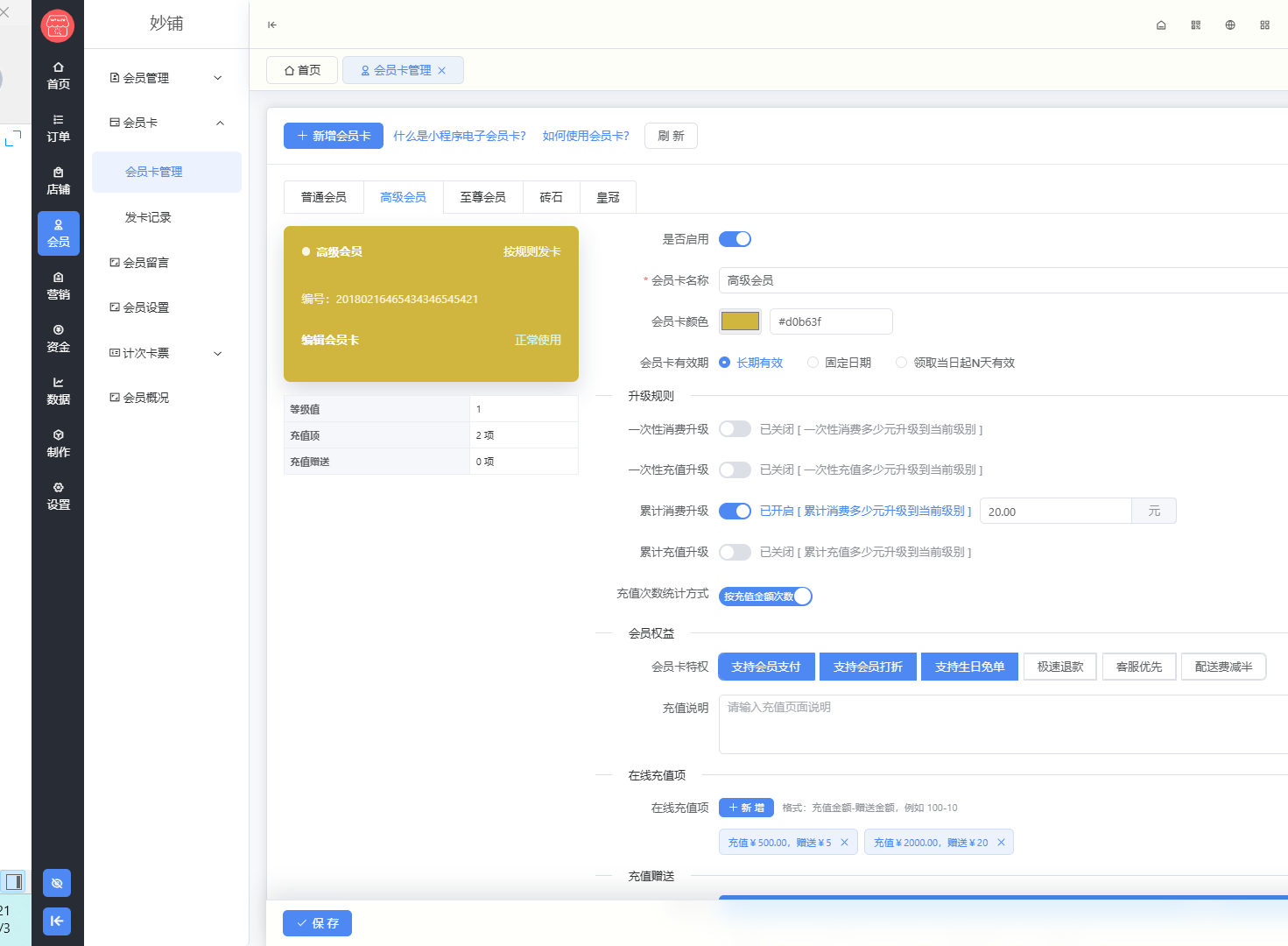The image size is (1288, 946).
Task: Collapse the 会员卡 menu chevron
Action: [x=220, y=124]
